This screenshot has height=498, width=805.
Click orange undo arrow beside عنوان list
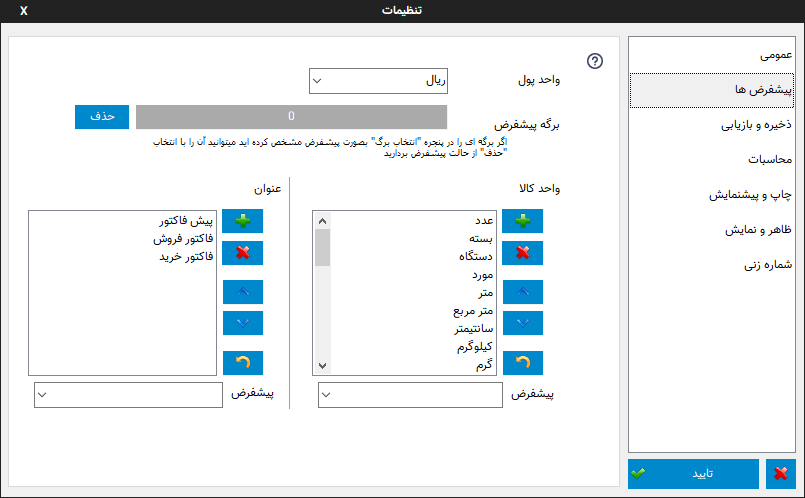click(242, 363)
